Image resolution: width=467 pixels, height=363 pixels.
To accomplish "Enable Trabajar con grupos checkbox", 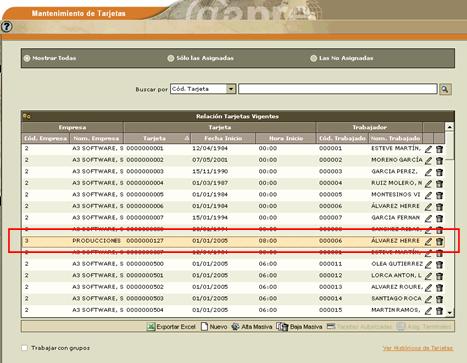I will (25, 348).
